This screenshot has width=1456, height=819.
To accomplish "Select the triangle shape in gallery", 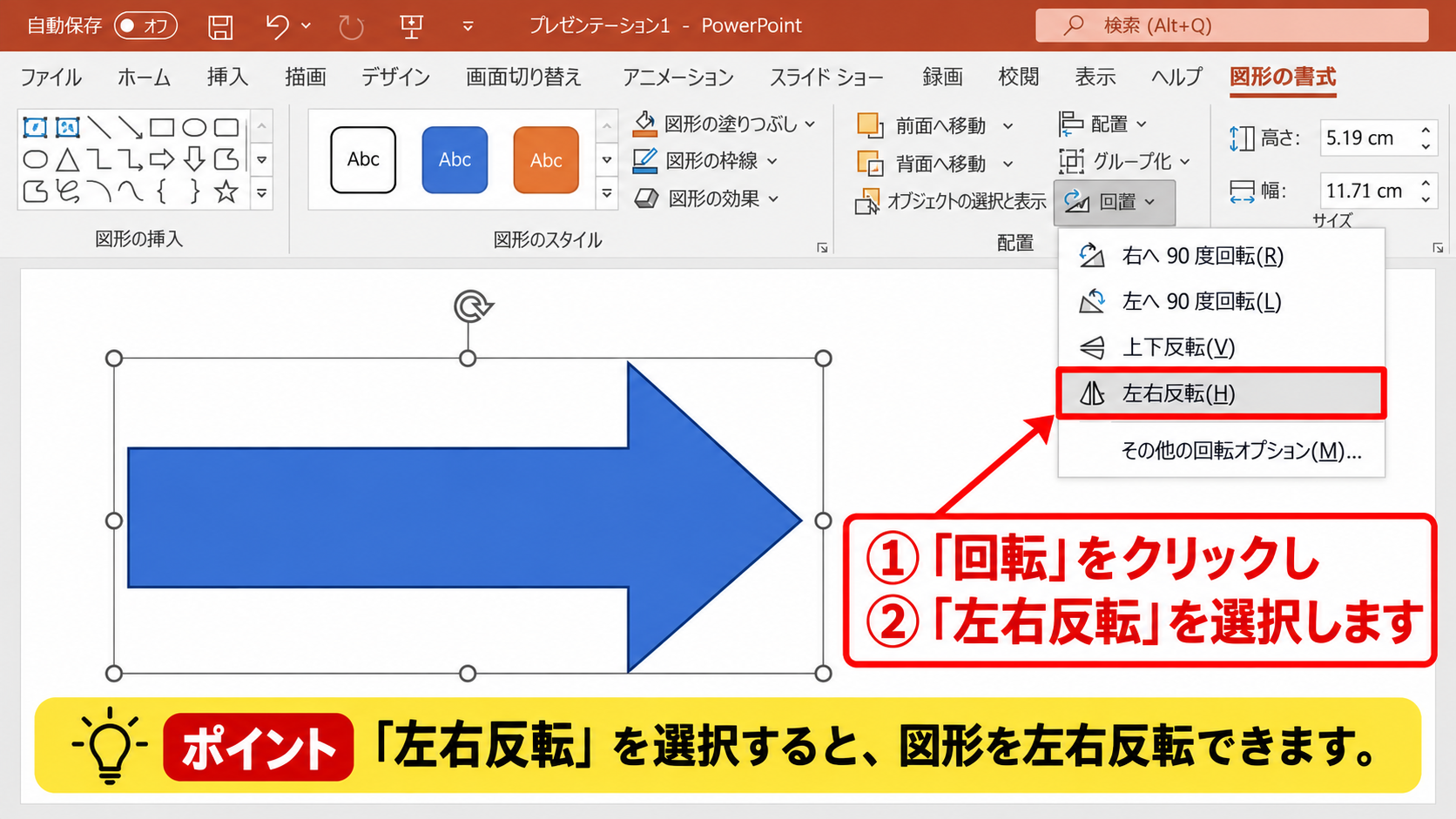I will [67, 159].
